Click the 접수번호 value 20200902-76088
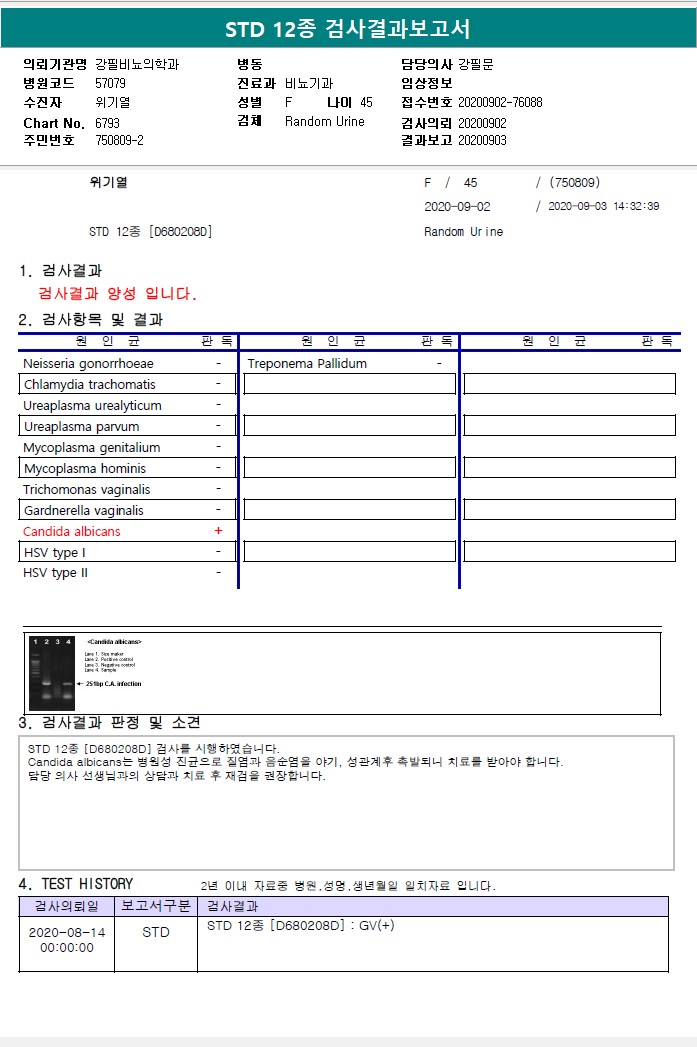This screenshot has width=697, height=1047. pos(500,102)
